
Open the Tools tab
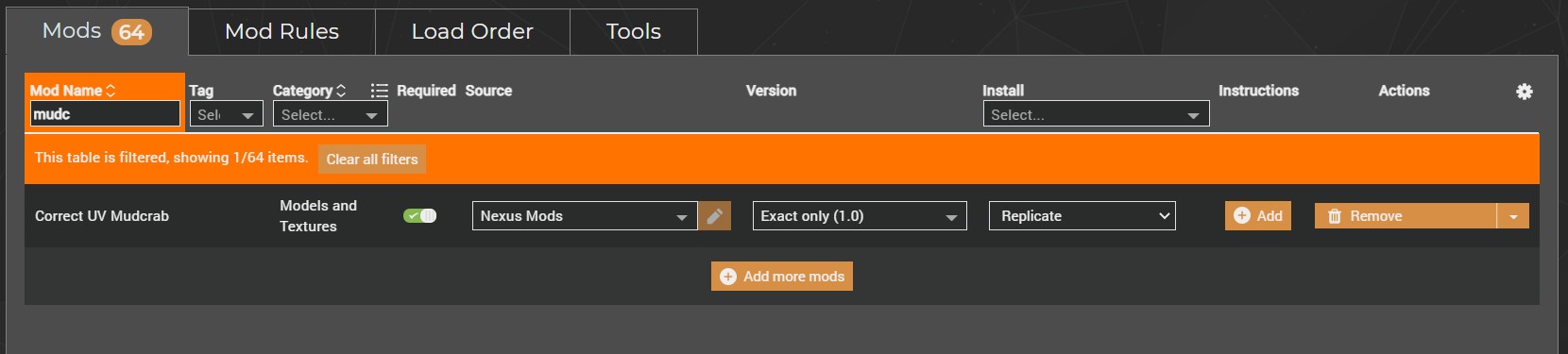click(634, 31)
